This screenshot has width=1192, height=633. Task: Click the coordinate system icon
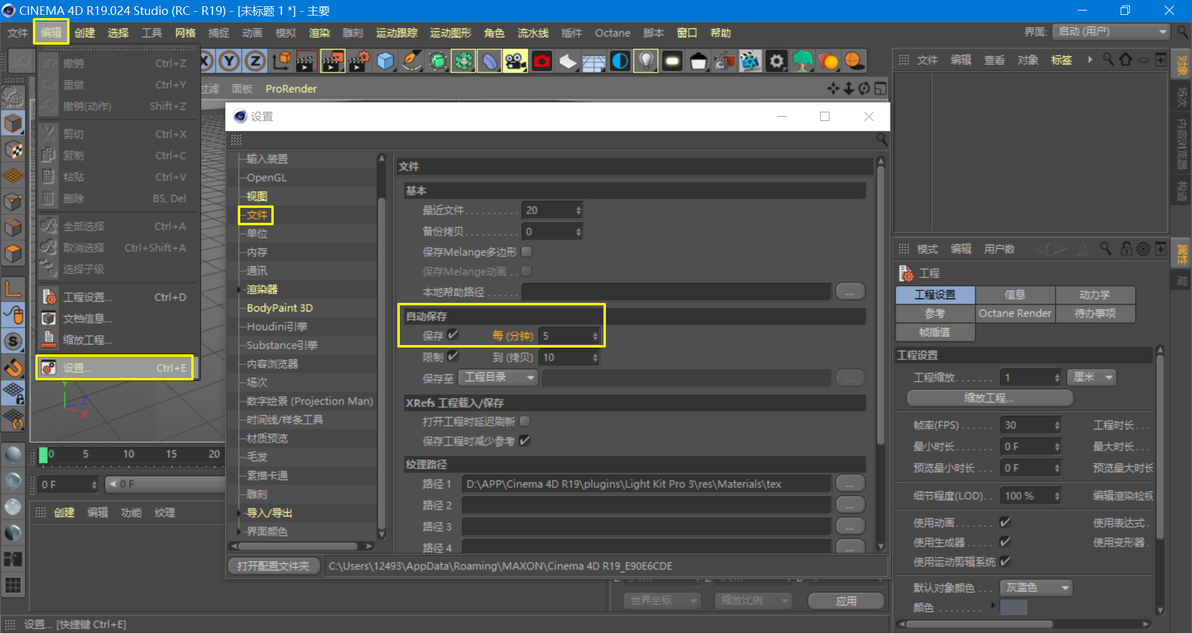pyautogui.click(x=281, y=61)
